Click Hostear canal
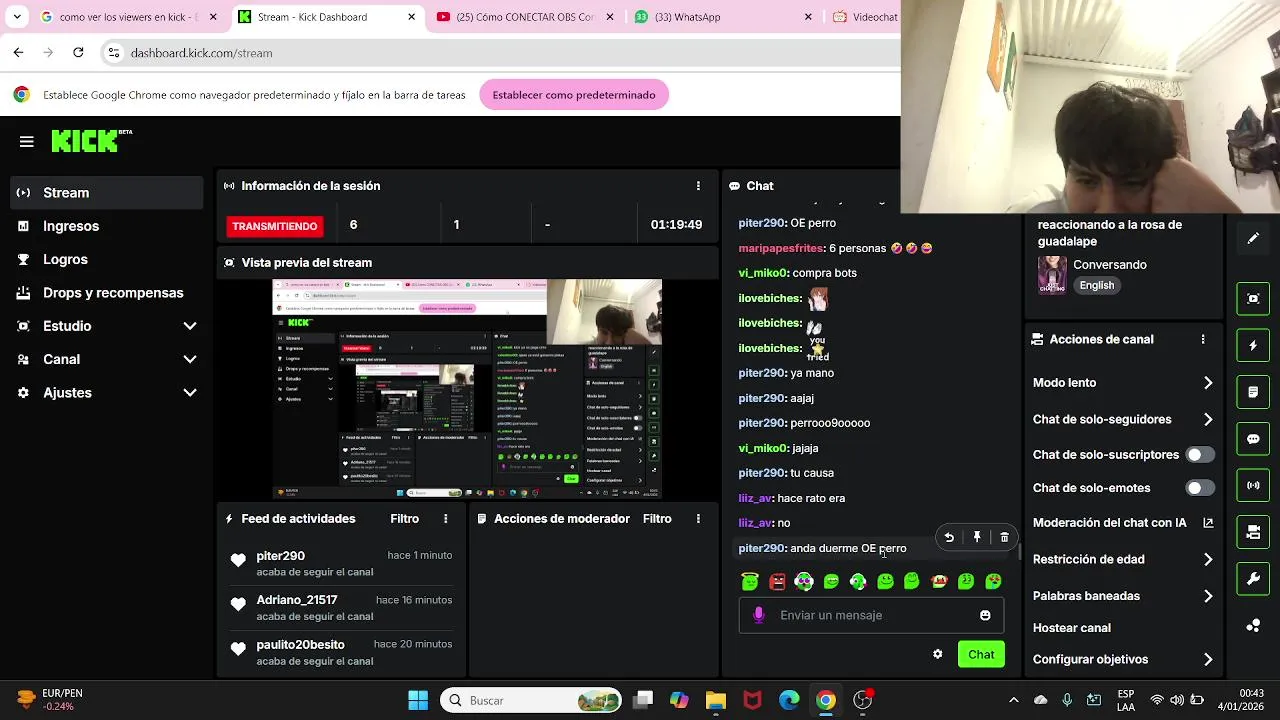This screenshot has height=720, width=1280. (x=1072, y=628)
